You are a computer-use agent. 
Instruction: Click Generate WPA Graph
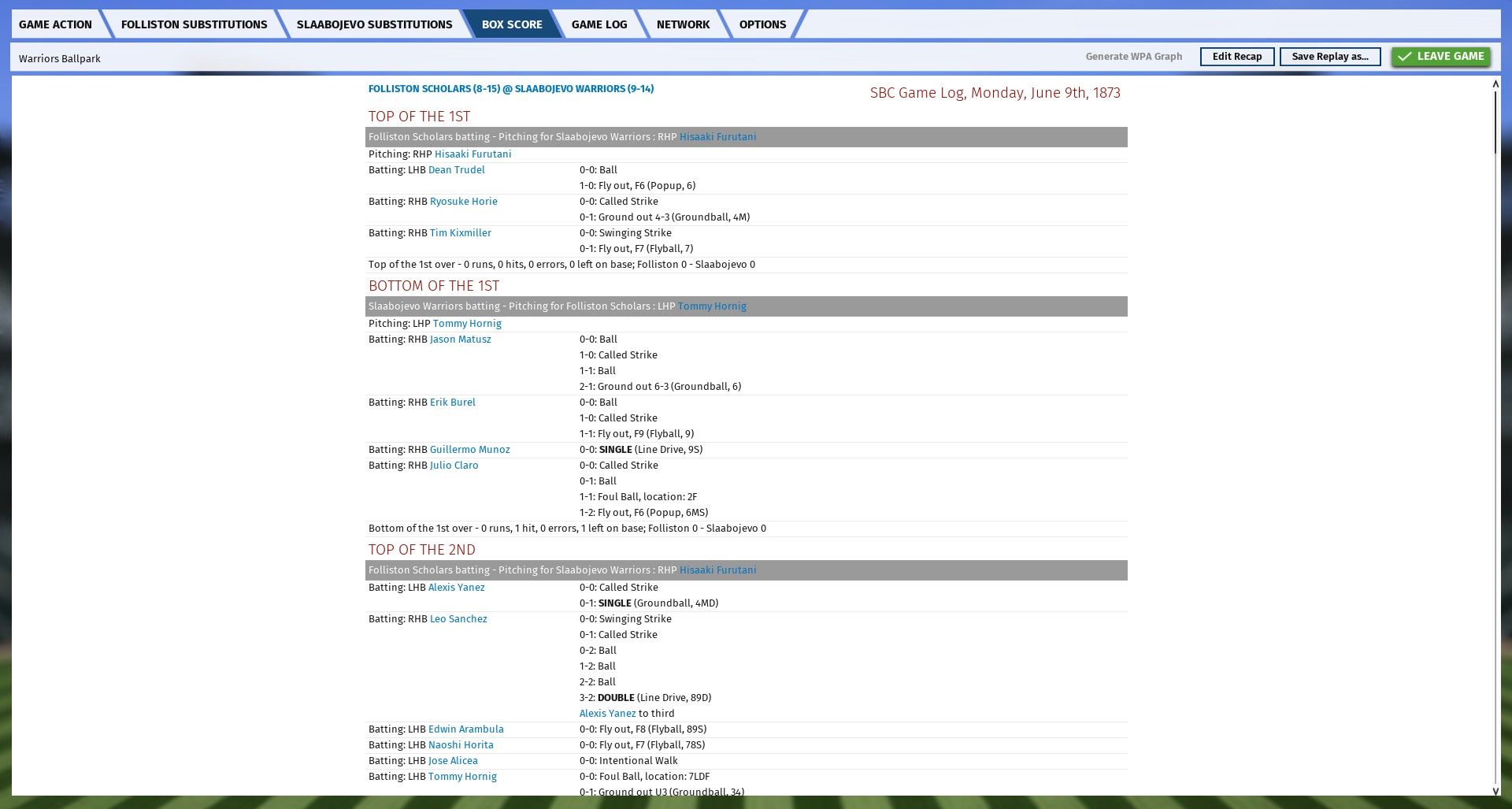coord(1133,57)
